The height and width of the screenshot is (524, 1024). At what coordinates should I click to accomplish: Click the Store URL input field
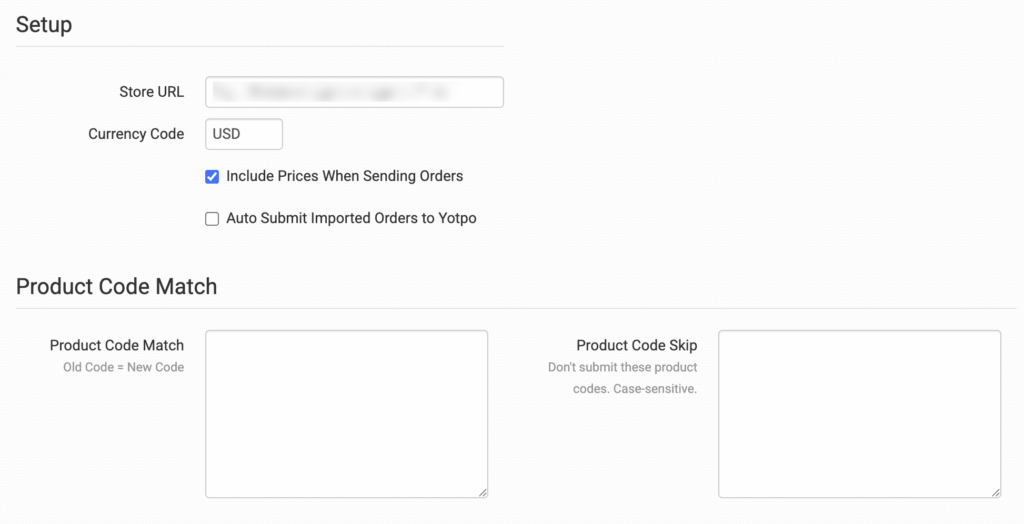[x=354, y=92]
